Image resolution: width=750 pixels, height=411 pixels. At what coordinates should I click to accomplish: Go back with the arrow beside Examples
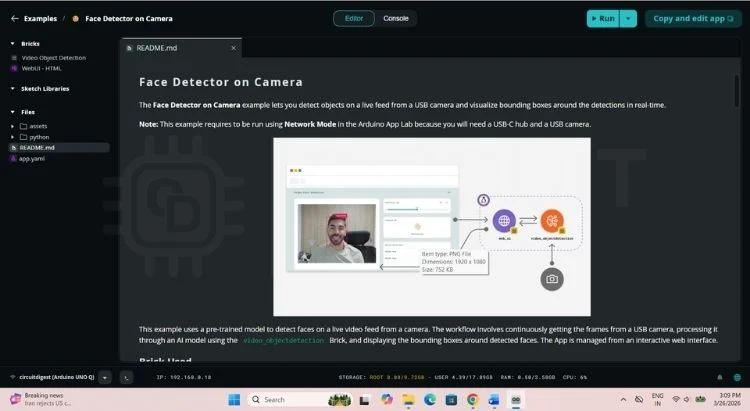[x=14, y=19]
